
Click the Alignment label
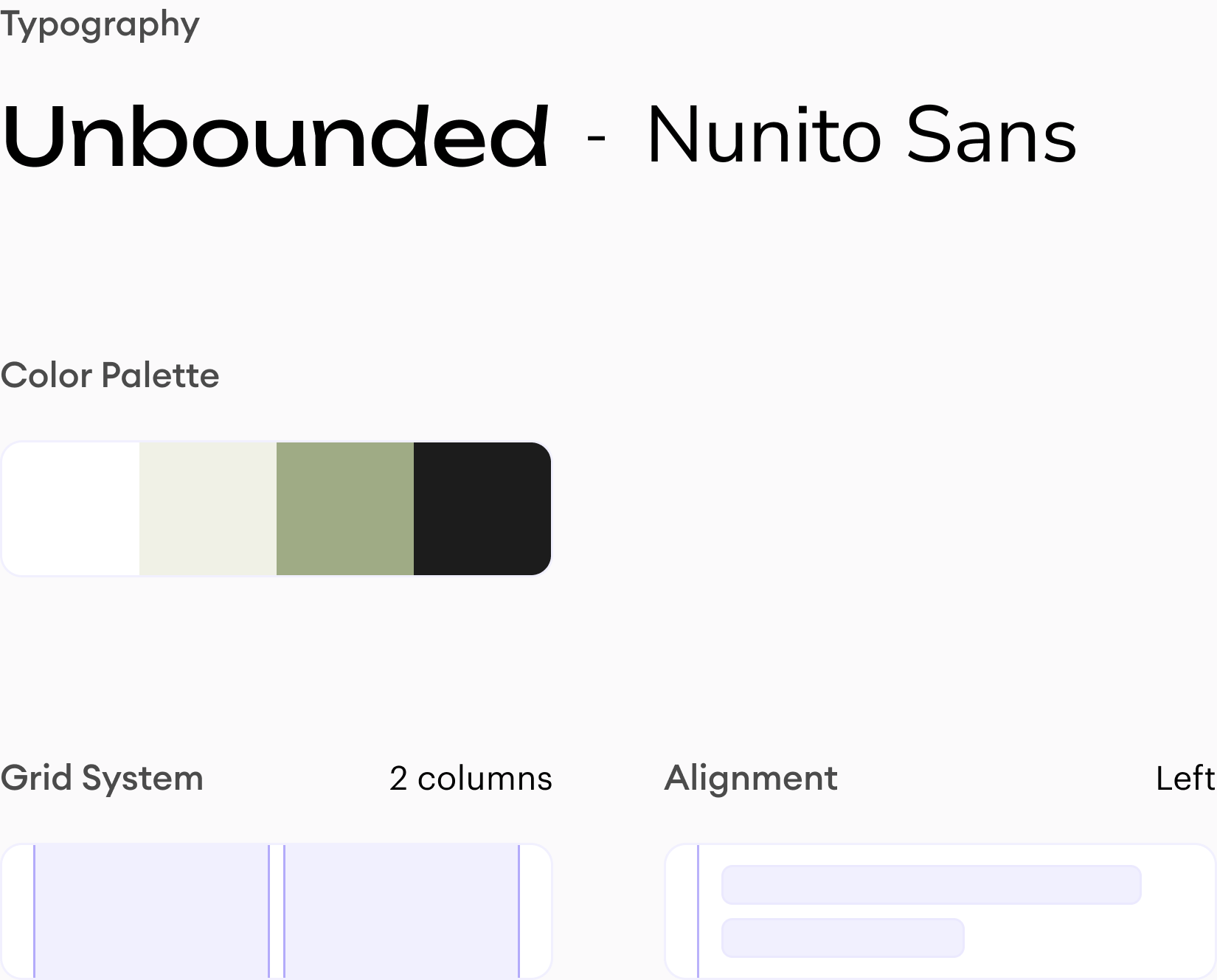pyautogui.click(x=751, y=779)
